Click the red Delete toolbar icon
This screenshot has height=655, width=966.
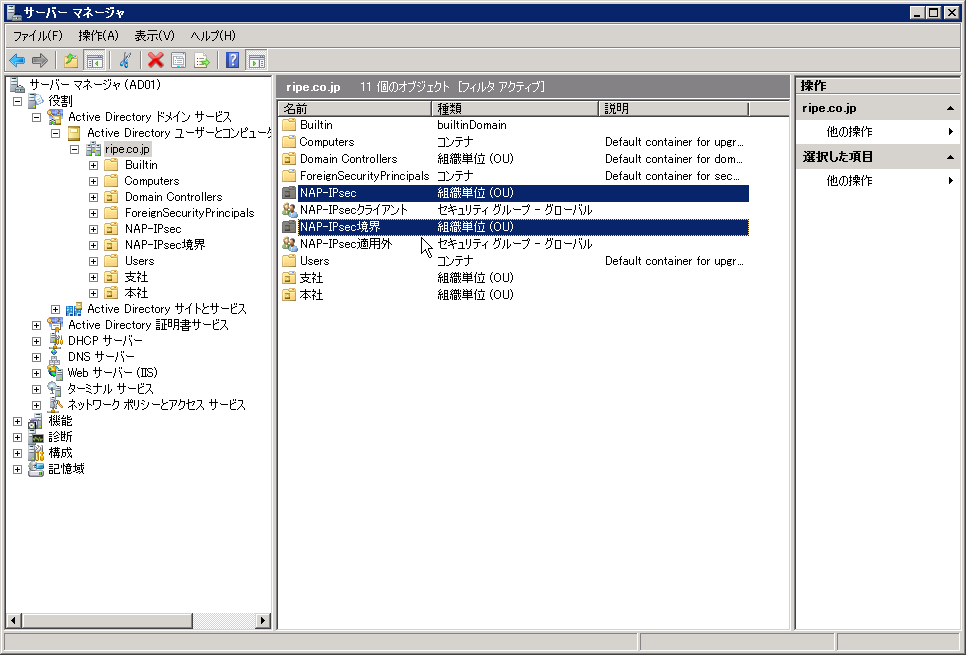pos(156,60)
